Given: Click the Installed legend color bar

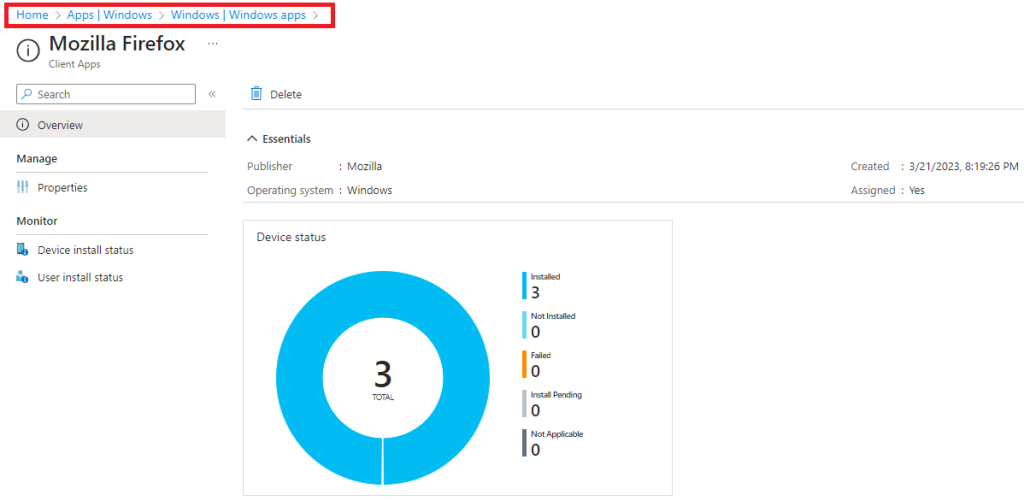Looking at the screenshot, I should click(x=524, y=285).
